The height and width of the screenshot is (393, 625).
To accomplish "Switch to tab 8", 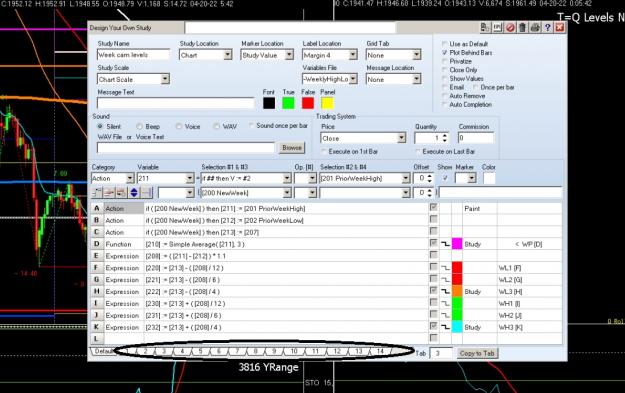I will (x=256, y=351).
